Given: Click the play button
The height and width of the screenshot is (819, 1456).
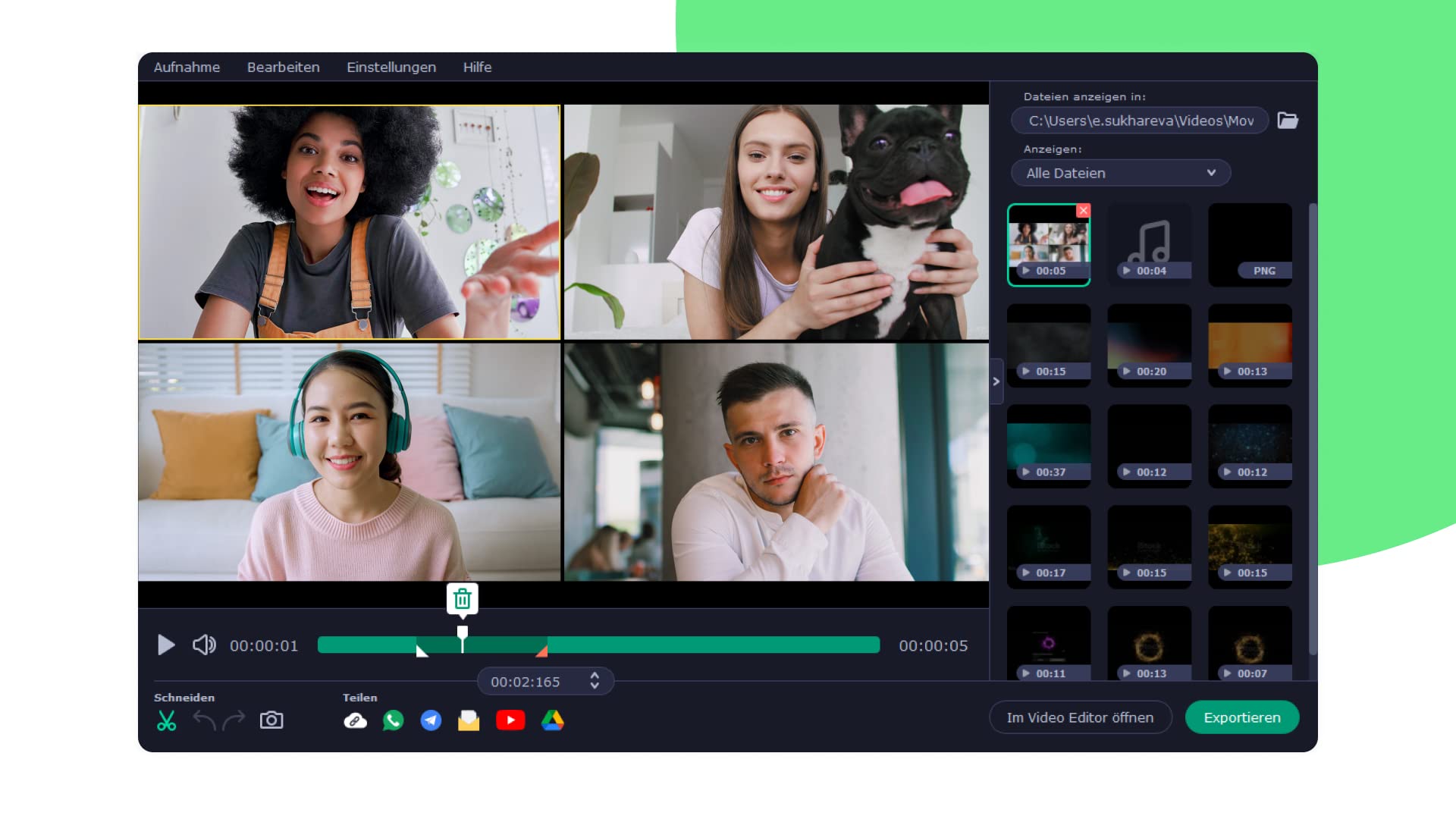Looking at the screenshot, I should (x=166, y=645).
